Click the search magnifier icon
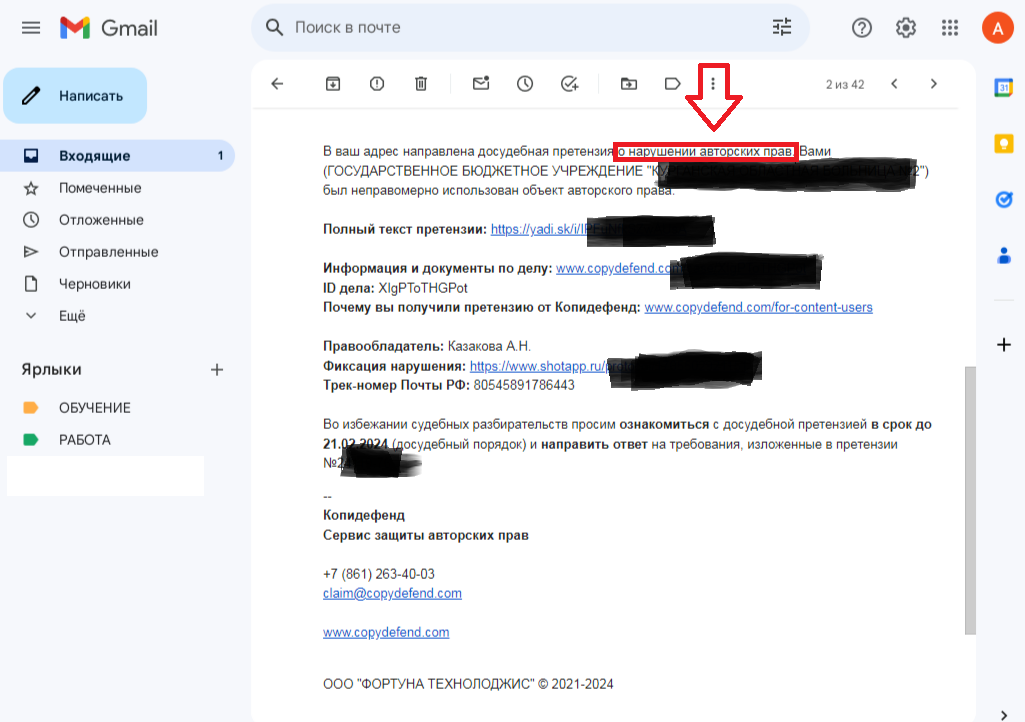The width and height of the screenshot is (1025, 722). coord(274,27)
